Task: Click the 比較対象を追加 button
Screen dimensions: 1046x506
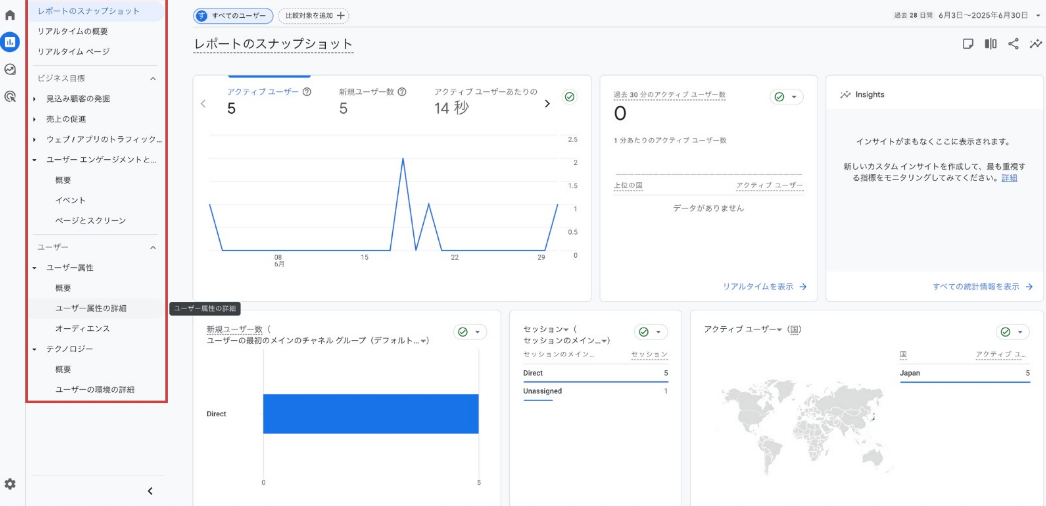Action: tap(313, 16)
